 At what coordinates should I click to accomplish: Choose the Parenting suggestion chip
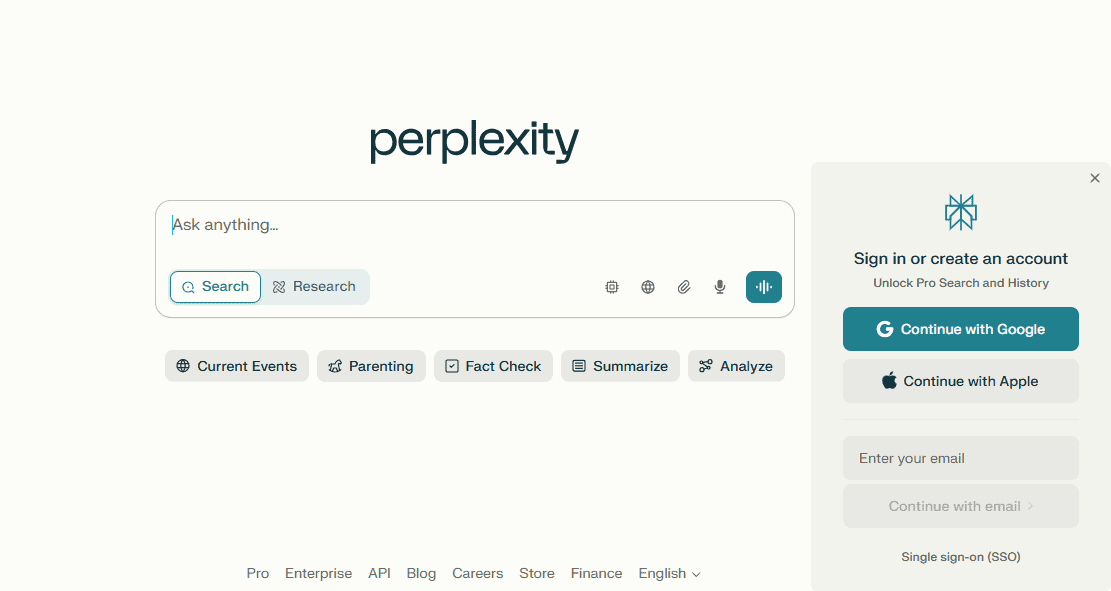click(371, 366)
